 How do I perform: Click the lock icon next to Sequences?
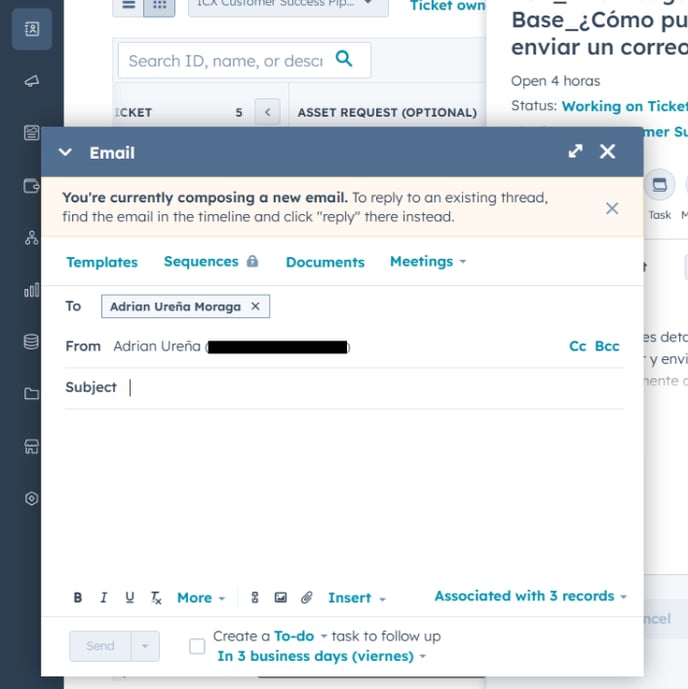point(252,261)
